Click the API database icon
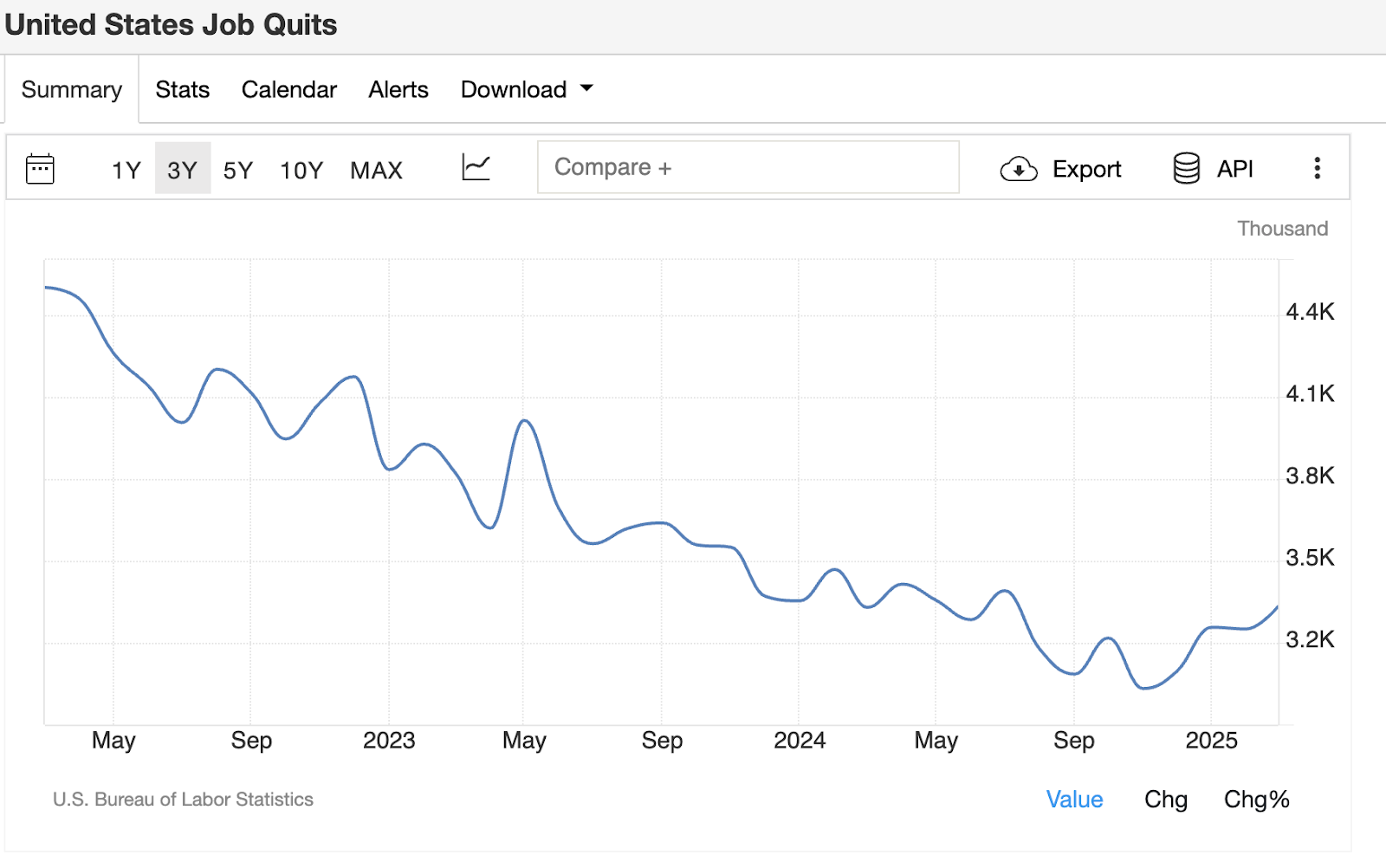This screenshot has width=1386, height=868. 1187,168
